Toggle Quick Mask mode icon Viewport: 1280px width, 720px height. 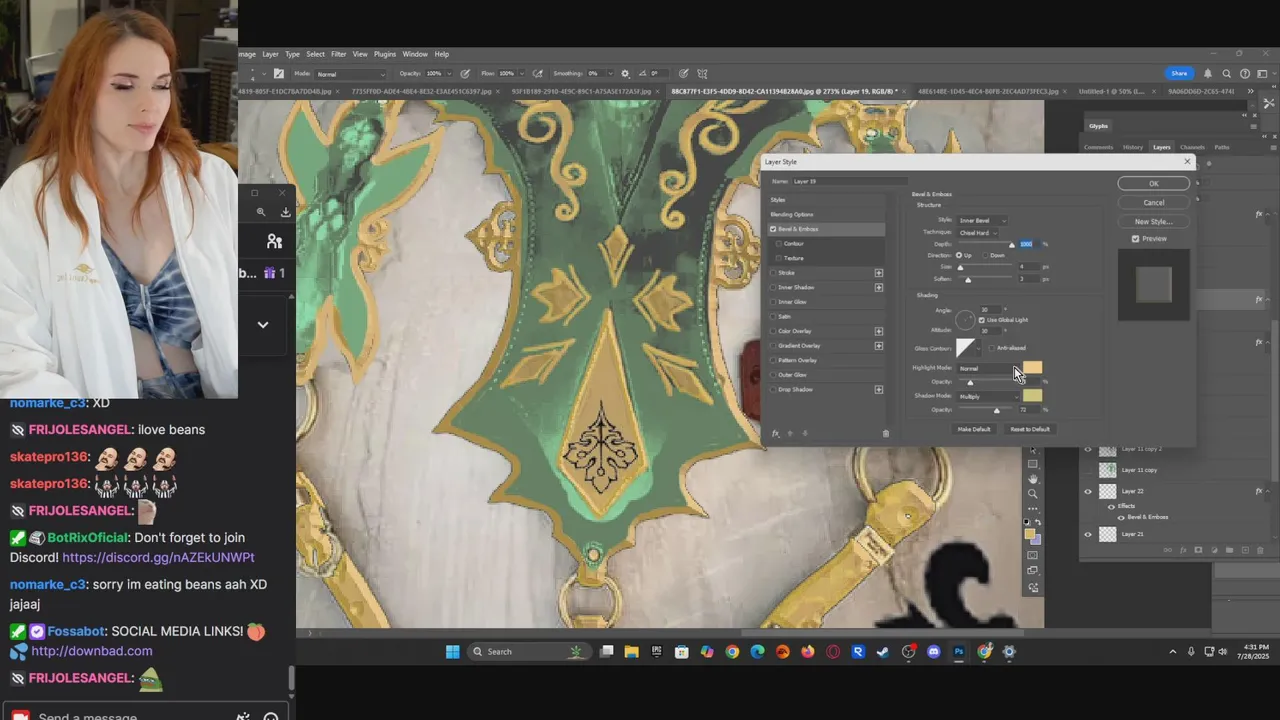tap(1033, 556)
